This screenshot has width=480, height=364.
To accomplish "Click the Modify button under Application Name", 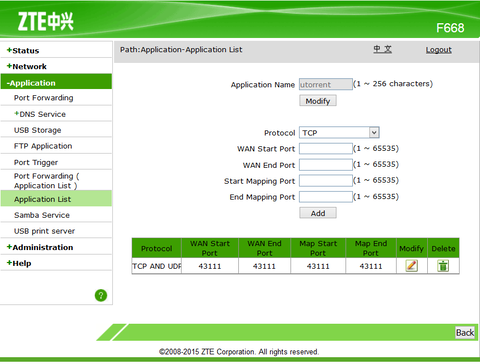I will point(318,101).
